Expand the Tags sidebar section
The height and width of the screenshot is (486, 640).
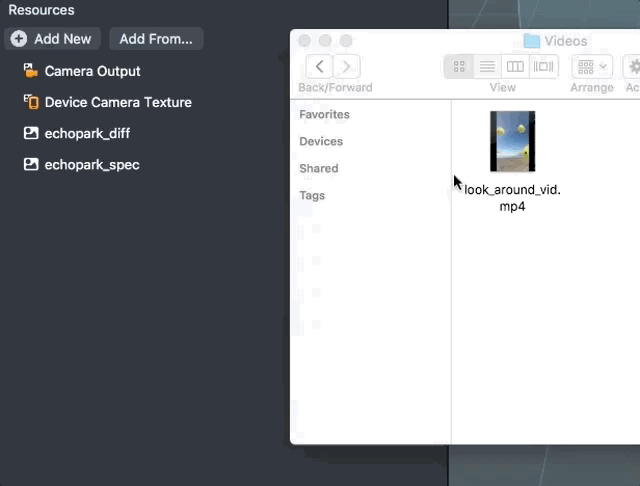[312, 195]
